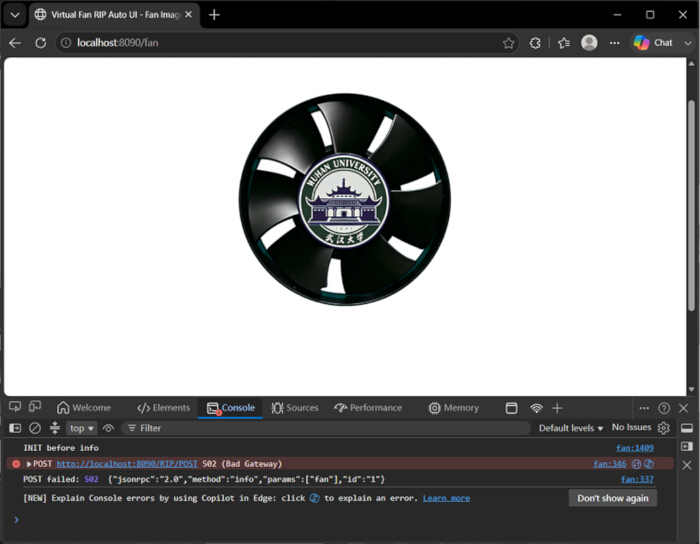
Task: Go back to the previous page
Action: pos(15,43)
